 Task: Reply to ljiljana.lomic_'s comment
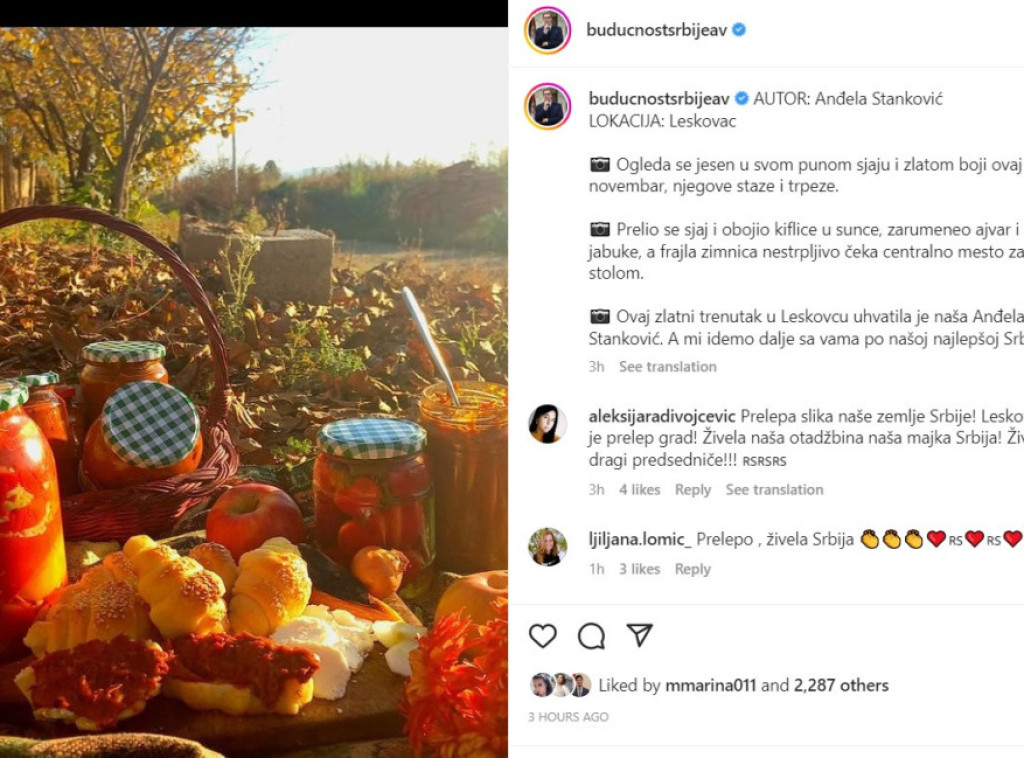(x=693, y=568)
